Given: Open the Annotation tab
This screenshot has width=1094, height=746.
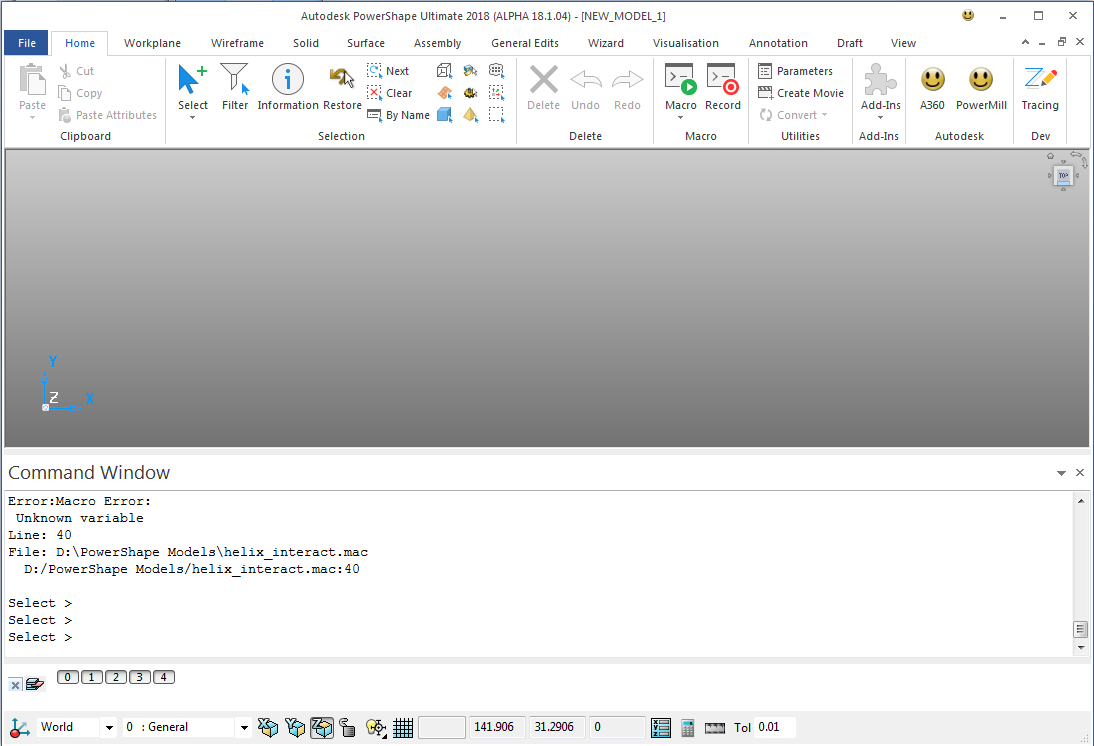Looking at the screenshot, I should tap(778, 43).
